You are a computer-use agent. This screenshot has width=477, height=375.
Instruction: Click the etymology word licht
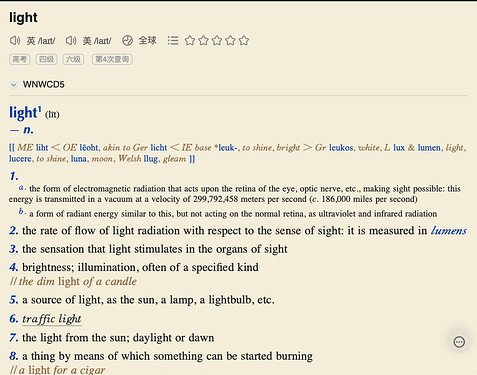click(159, 148)
